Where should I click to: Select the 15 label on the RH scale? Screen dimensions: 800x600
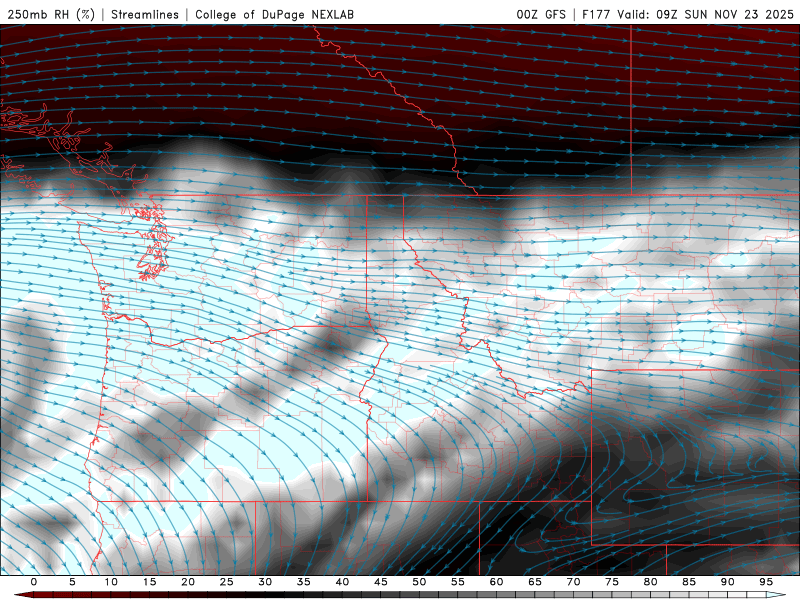click(x=149, y=582)
